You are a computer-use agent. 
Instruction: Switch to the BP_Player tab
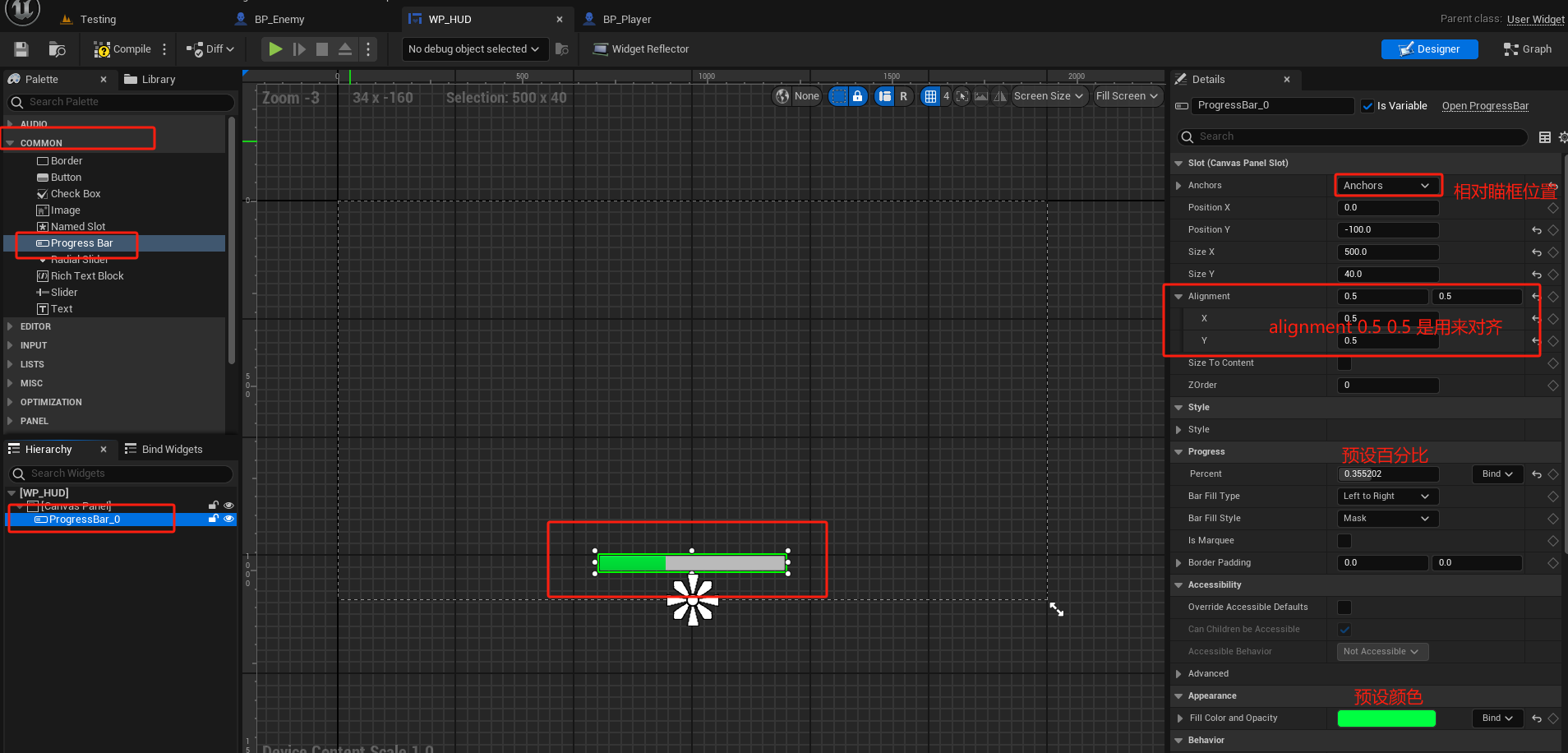point(617,19)
